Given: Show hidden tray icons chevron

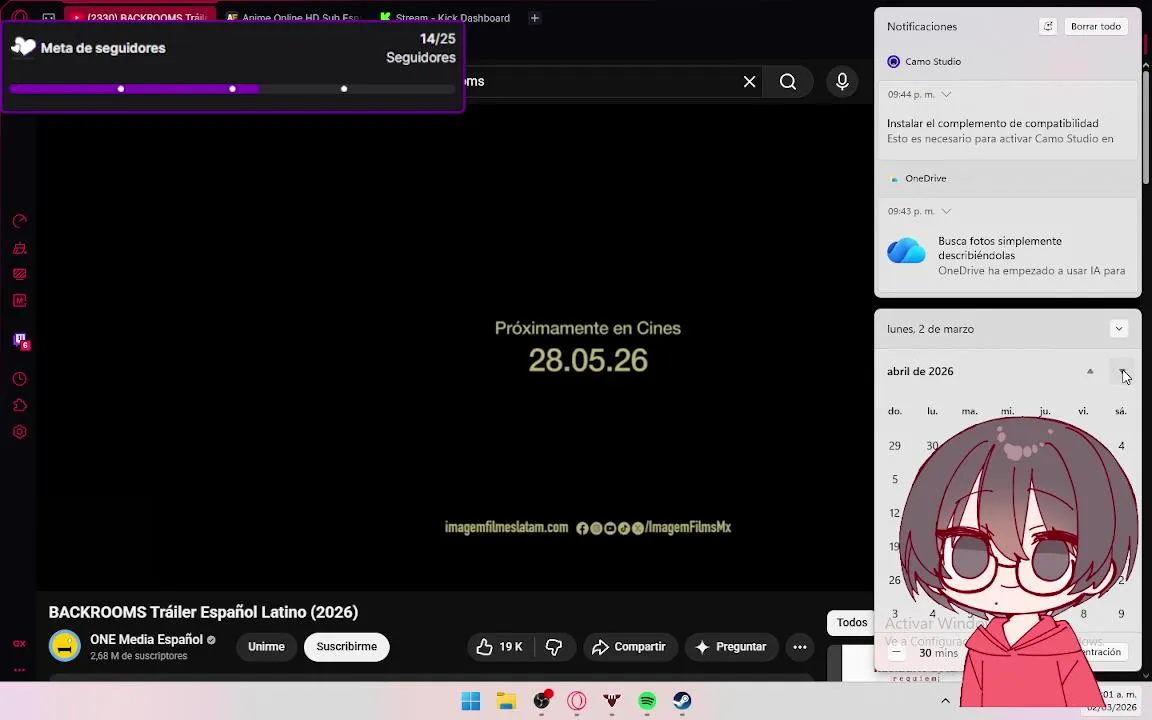Looking at the screenshot, I should [946, 701].
